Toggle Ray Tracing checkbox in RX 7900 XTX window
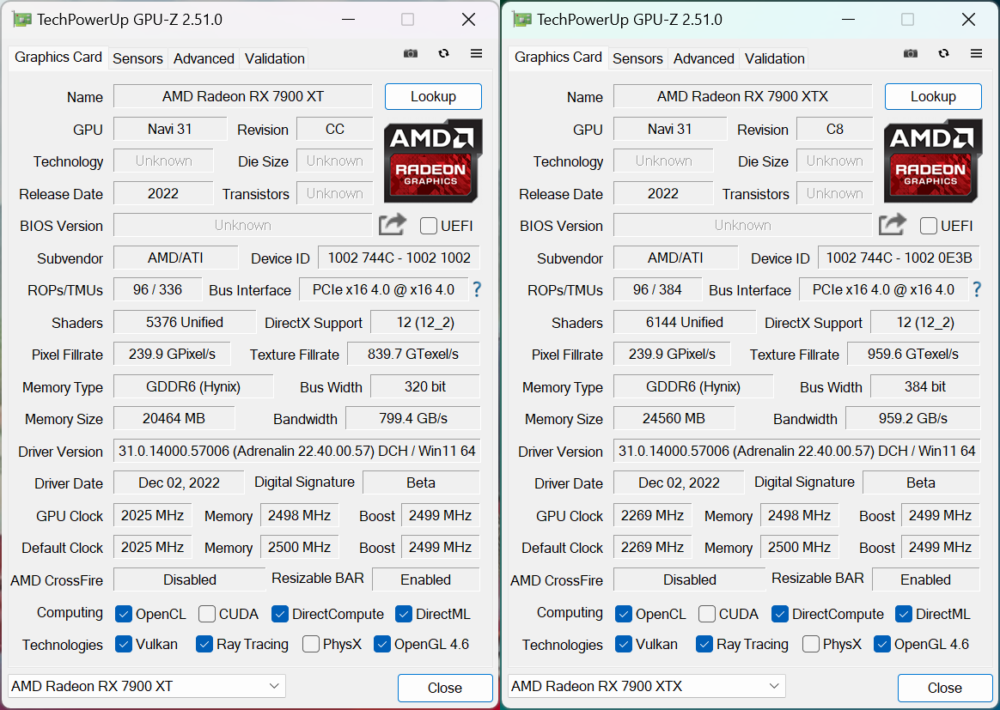 point(704,644)
